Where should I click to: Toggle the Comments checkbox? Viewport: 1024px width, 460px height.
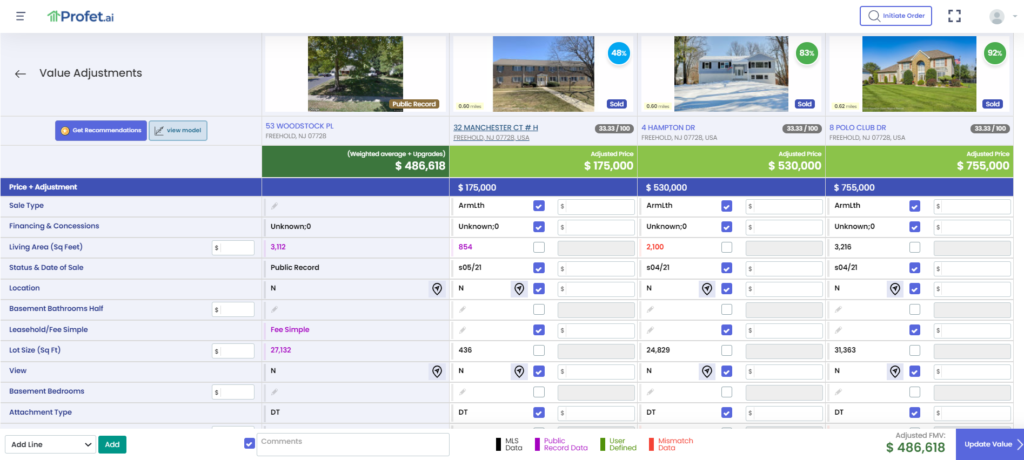249,443
